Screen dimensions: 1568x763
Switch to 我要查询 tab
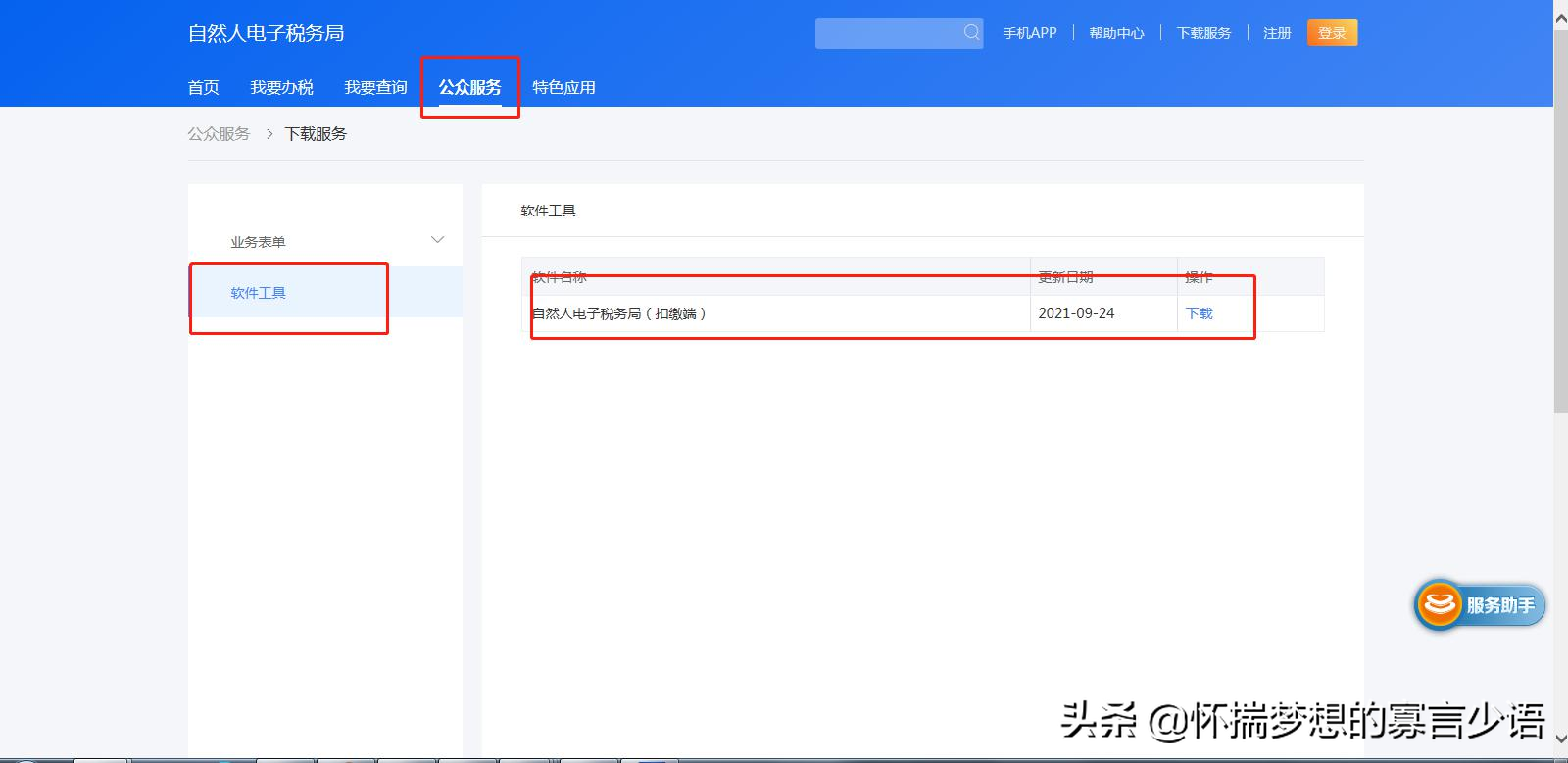[x=375, y=87]
